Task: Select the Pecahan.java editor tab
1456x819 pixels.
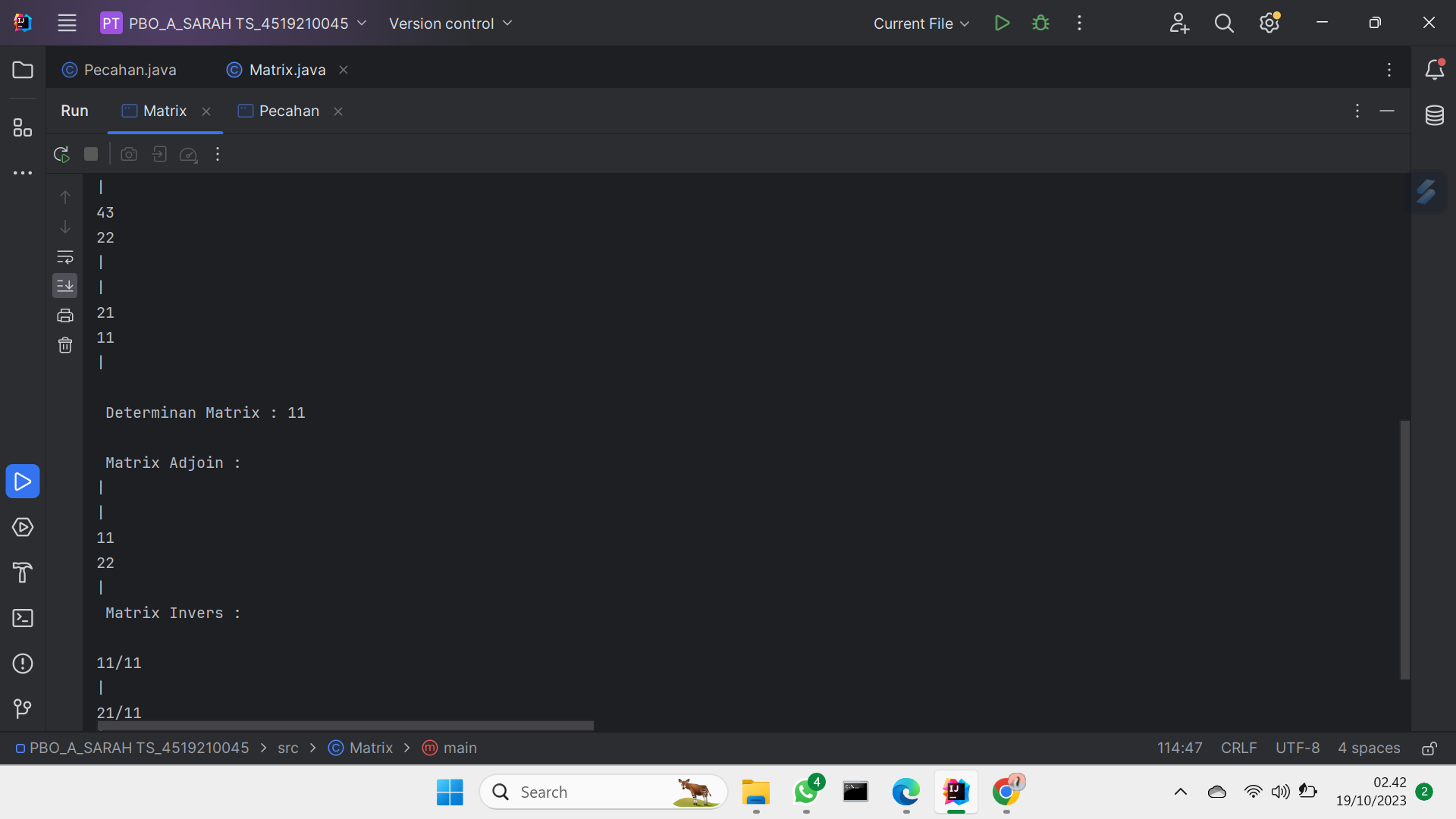Action: click(129, 69)
